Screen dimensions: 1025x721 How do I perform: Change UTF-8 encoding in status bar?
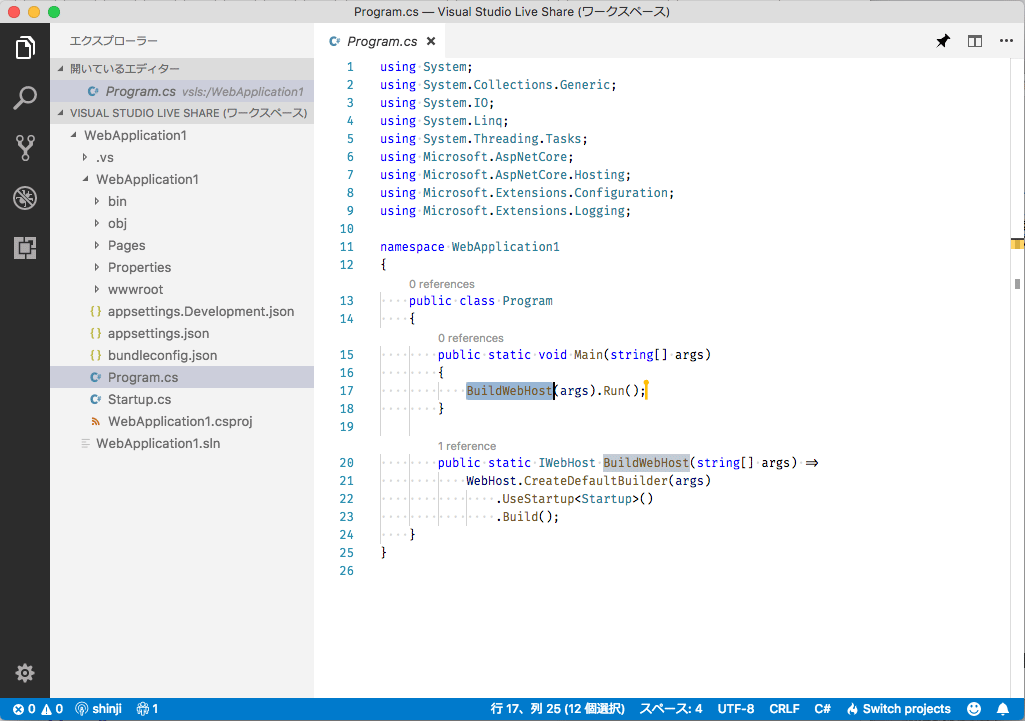click(x=735, y=708)
